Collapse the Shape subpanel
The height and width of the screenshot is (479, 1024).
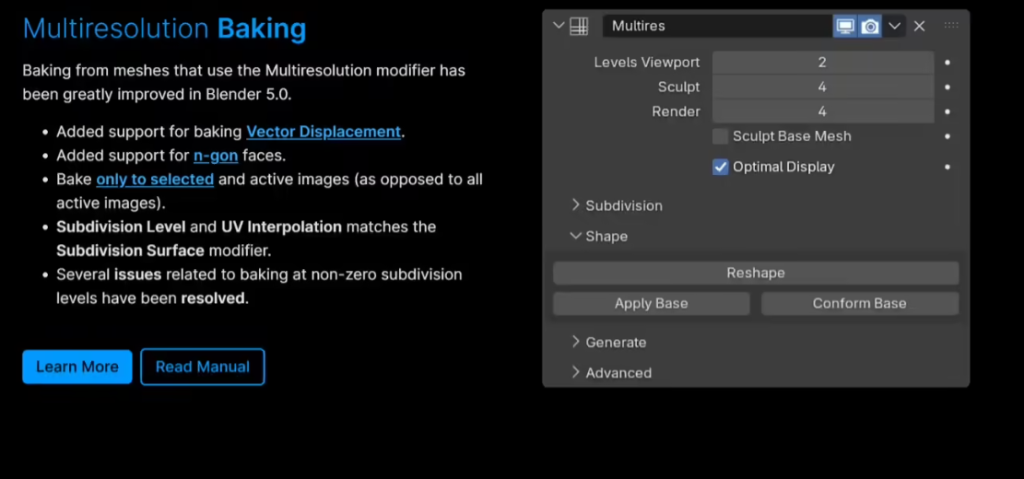pos(599,236)
